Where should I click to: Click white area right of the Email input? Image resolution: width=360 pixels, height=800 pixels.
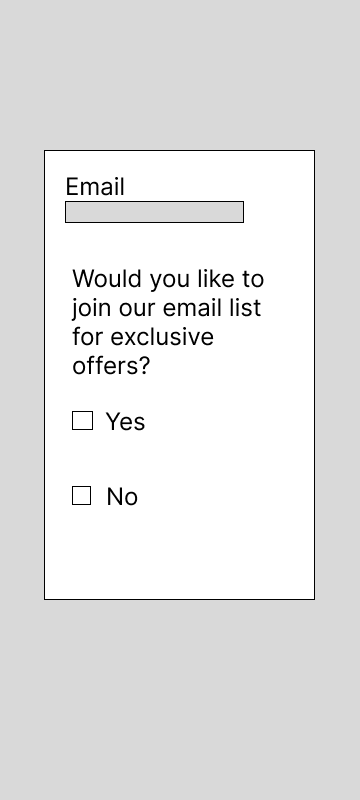(x=279, y=212)
